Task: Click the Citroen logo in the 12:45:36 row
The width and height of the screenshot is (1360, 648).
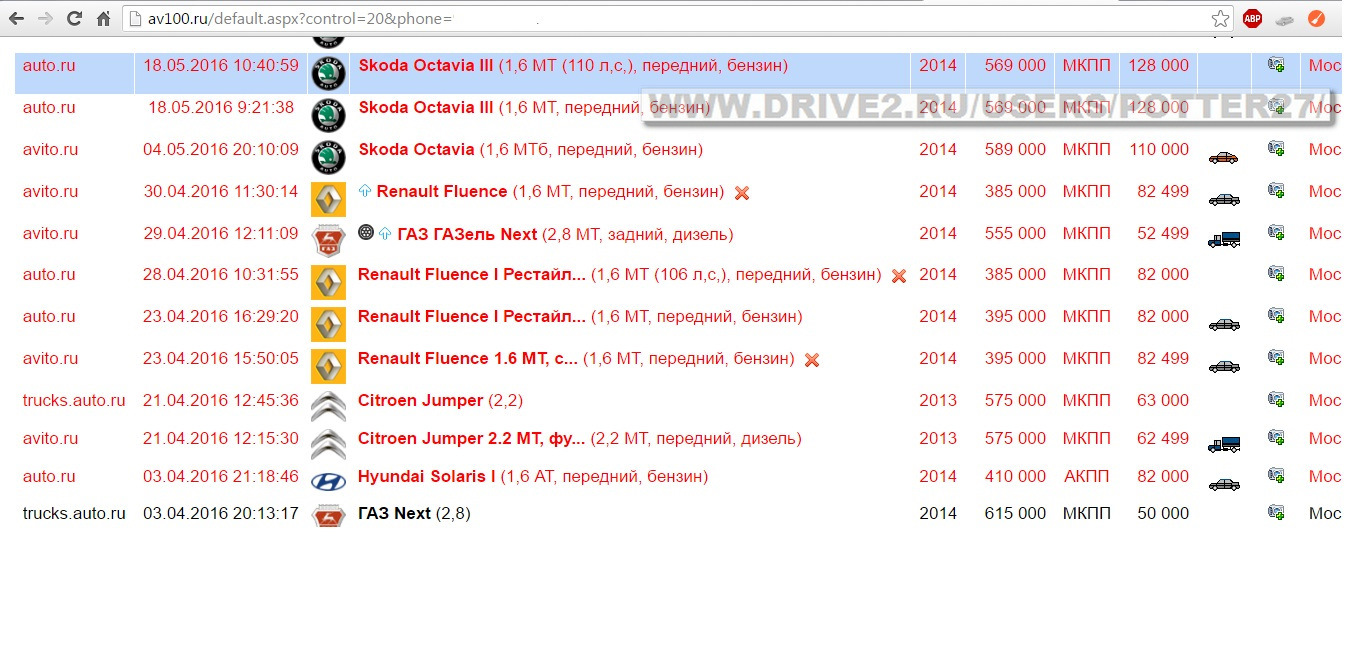Action: pyautogui.click(x=329, y=406)
